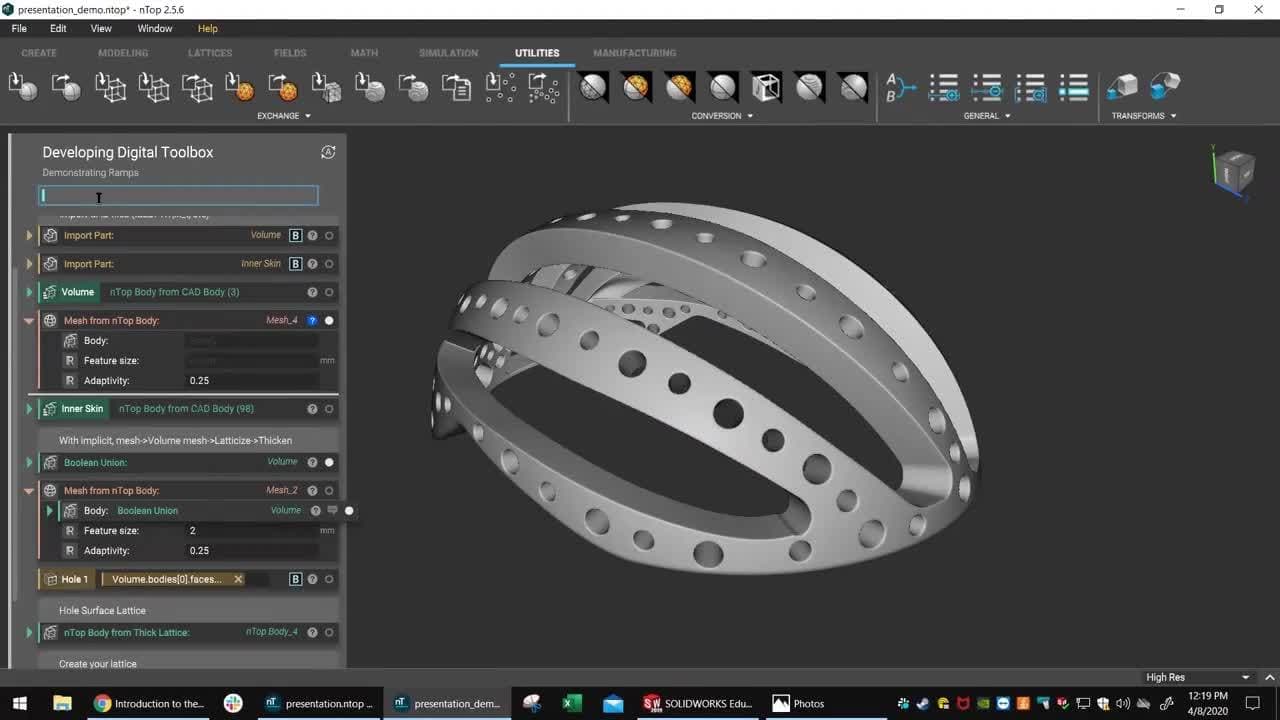Expand the Inner Skin block
This screenshot has height=720, width=1280.
[29, 409]
